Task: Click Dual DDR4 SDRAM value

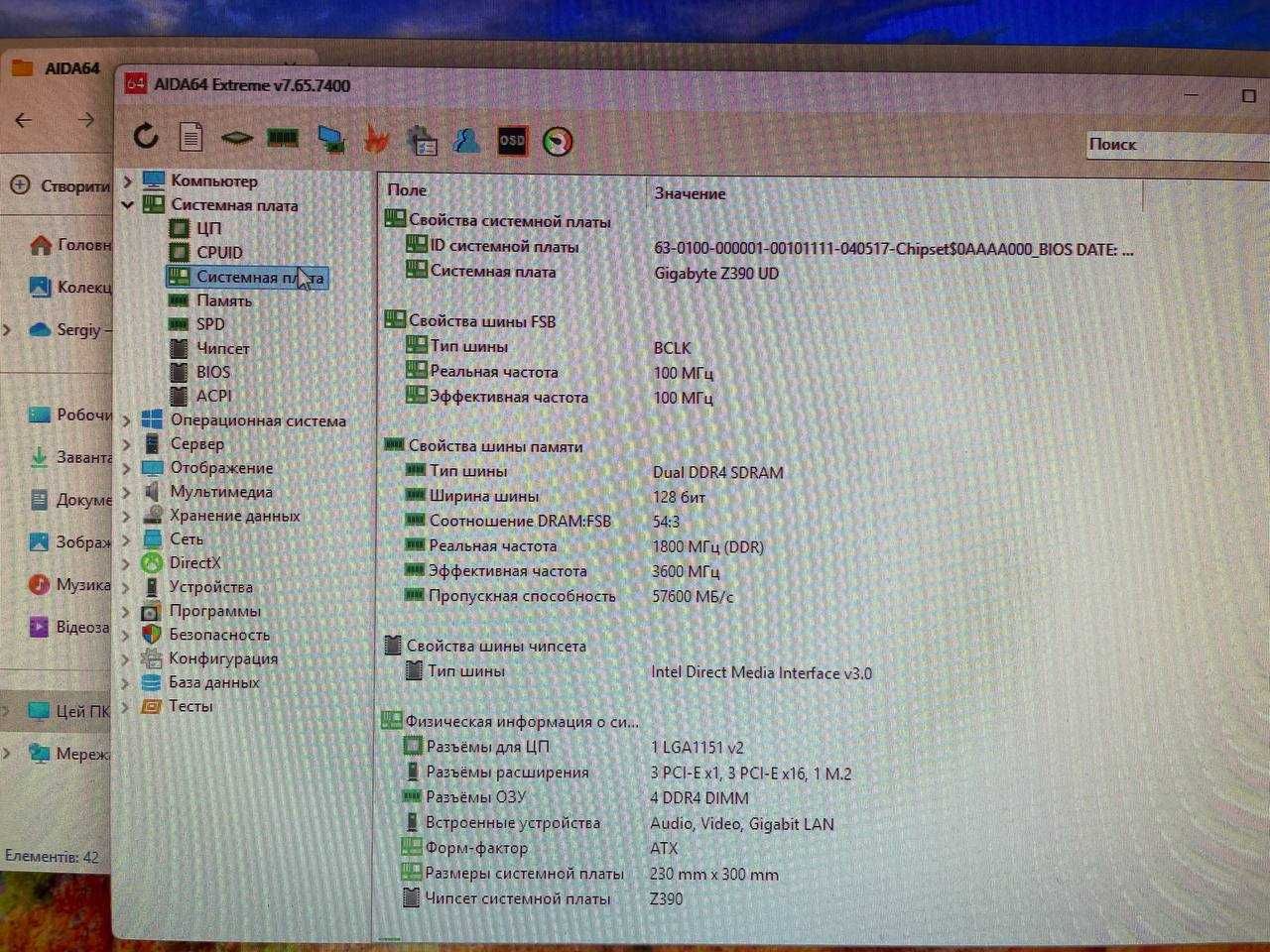Action: tap(718, 473)
